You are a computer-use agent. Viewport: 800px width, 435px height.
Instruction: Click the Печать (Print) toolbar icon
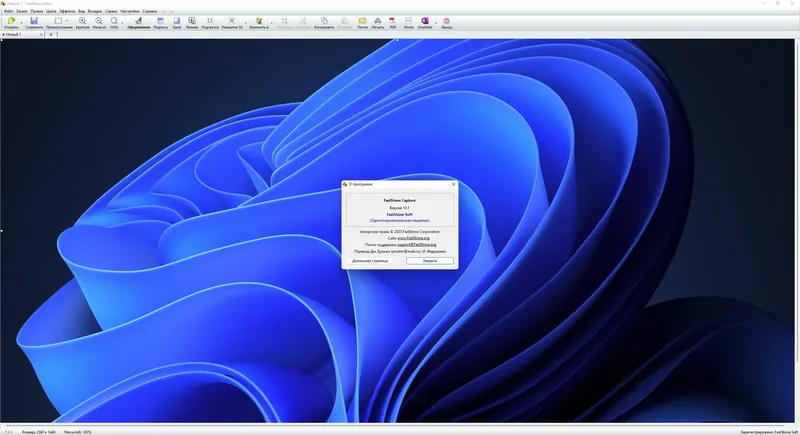[x=378, y=21]
